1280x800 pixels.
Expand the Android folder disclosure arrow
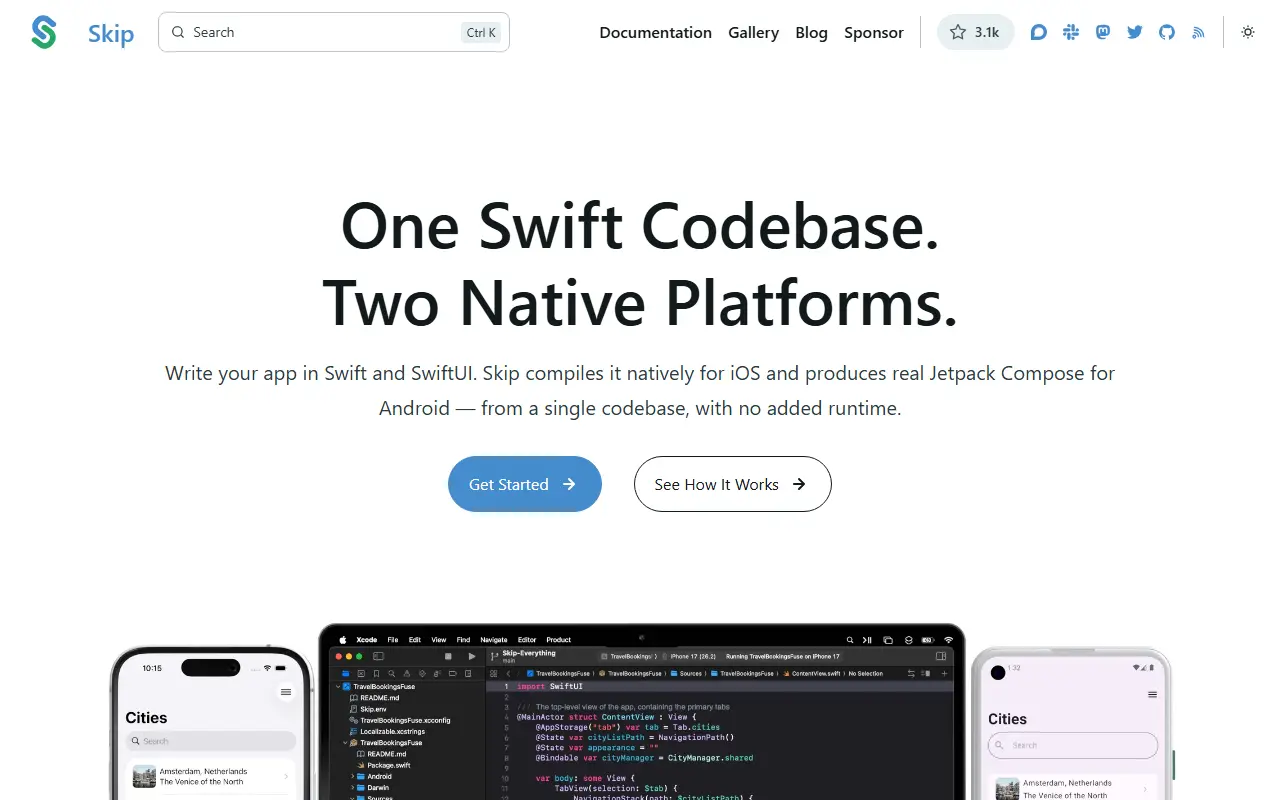[x=353, y=776]
